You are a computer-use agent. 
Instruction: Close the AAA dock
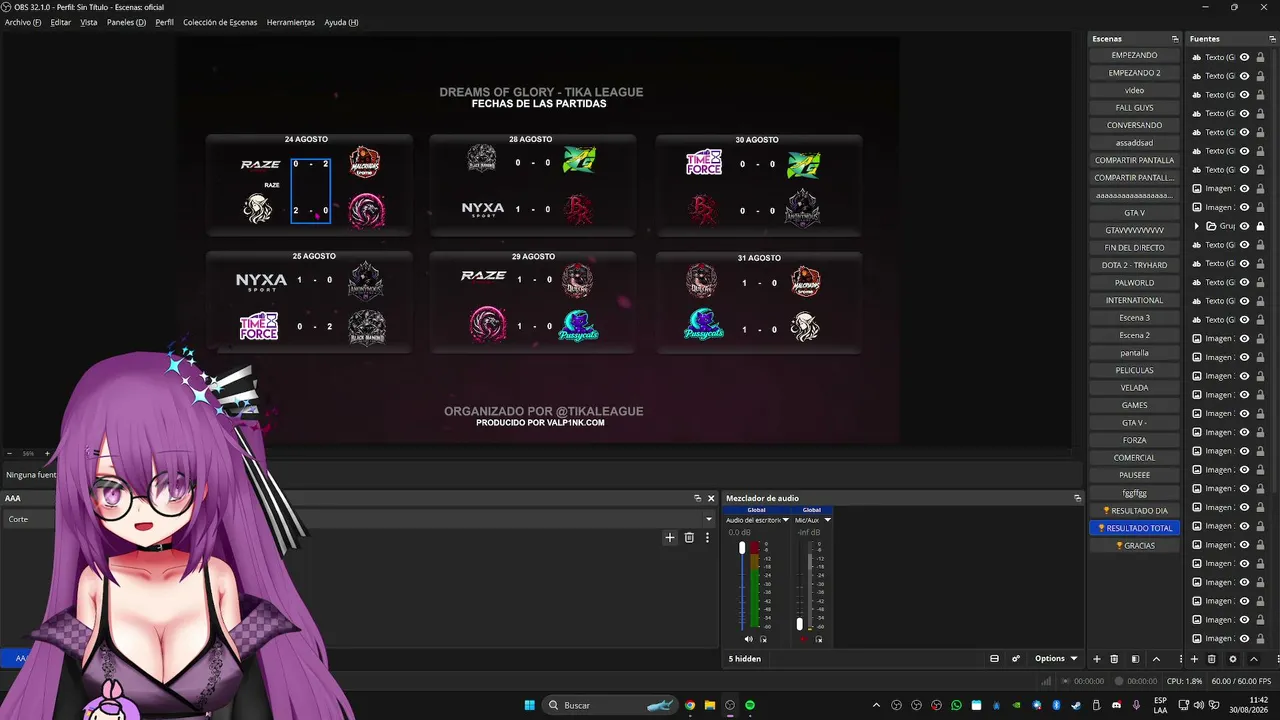[x=711, y=498]
